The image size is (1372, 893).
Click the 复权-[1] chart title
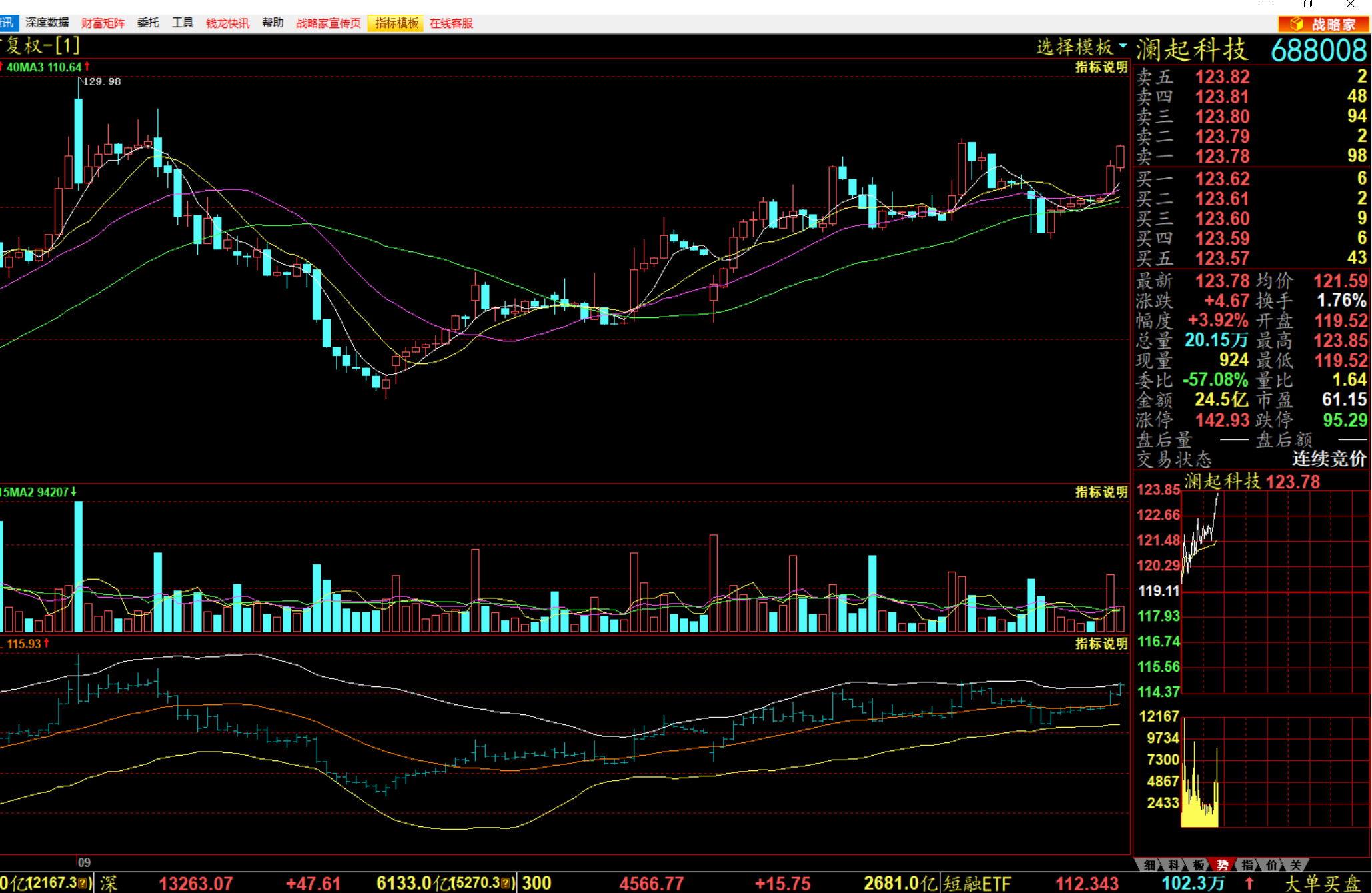[x=41, y=46]
